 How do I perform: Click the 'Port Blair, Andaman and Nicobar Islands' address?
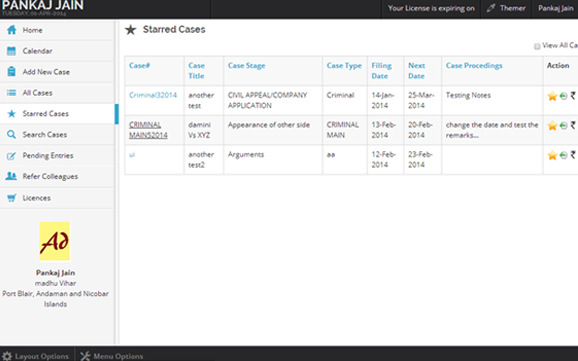click(x=55, y=299)
